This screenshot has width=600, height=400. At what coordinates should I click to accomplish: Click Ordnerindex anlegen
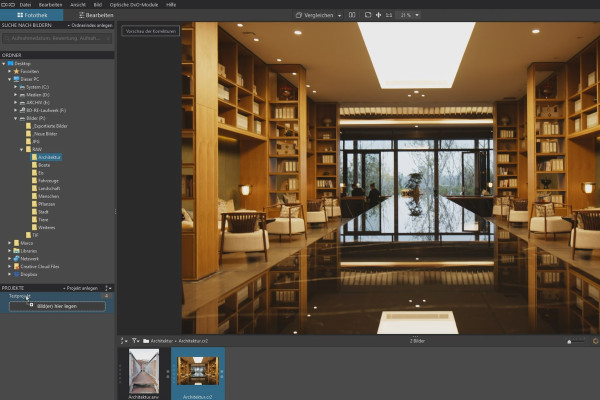point(90,25)
